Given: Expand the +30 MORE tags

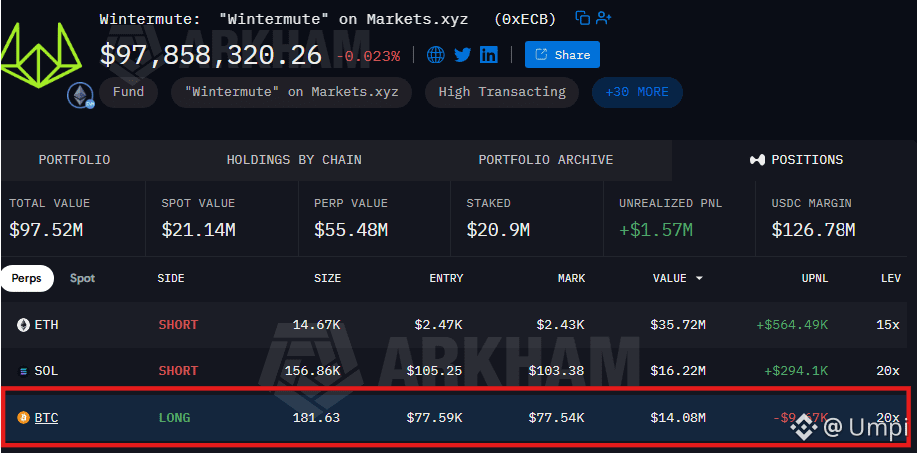Looking at the screenshot, I should (637, 92).
